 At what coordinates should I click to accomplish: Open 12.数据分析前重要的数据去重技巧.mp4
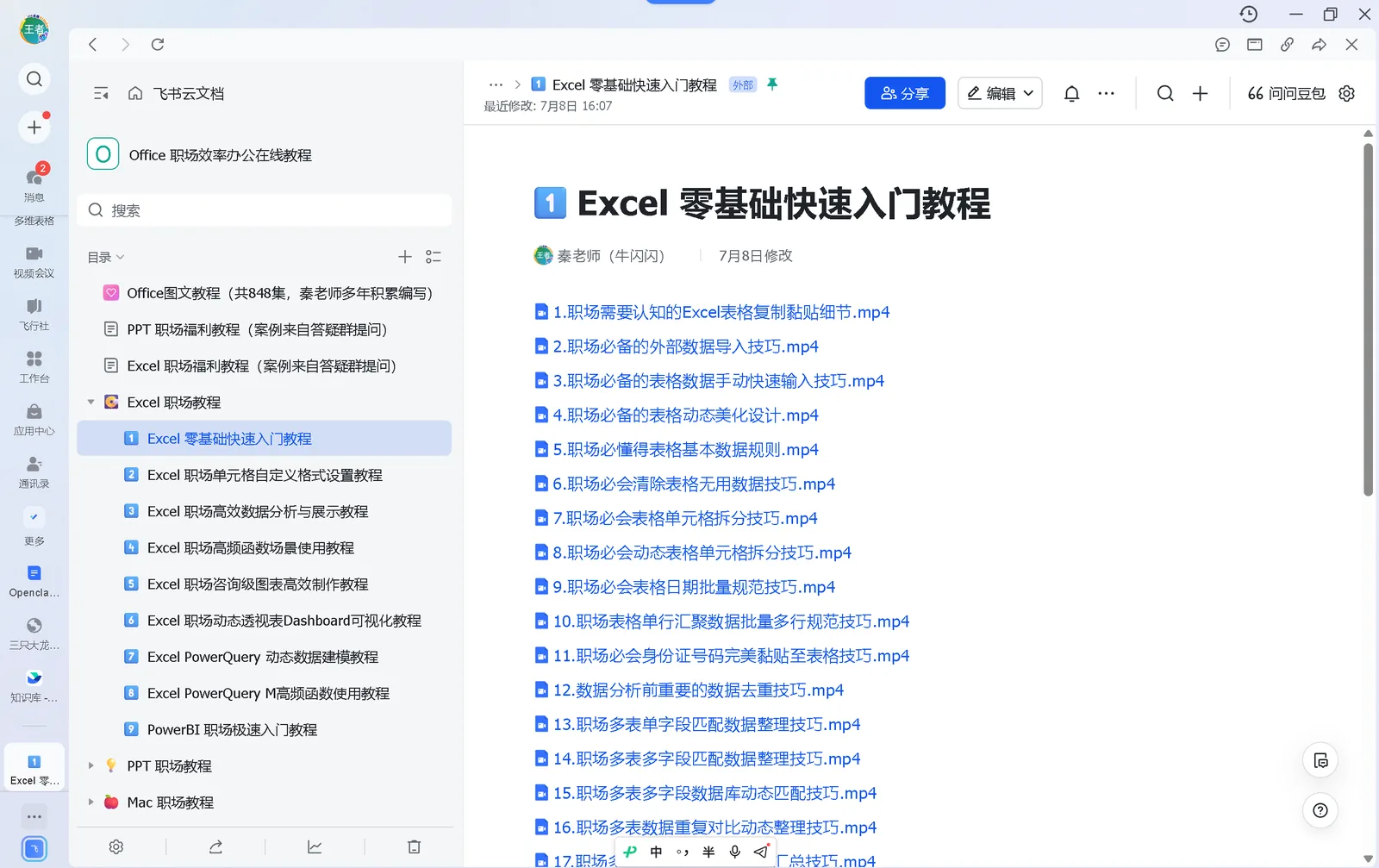[698, 690]
